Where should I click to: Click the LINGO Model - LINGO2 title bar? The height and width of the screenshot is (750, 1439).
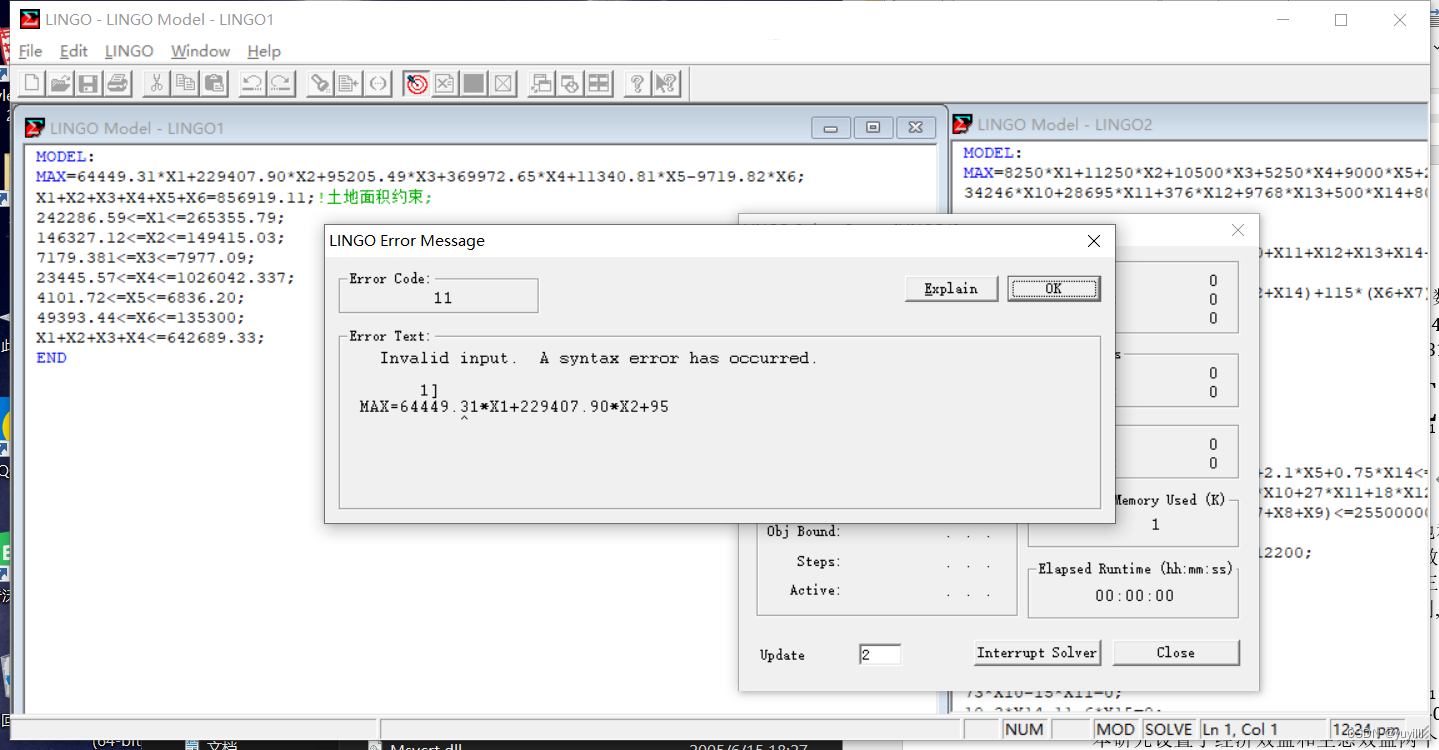tap(1188, 124)
